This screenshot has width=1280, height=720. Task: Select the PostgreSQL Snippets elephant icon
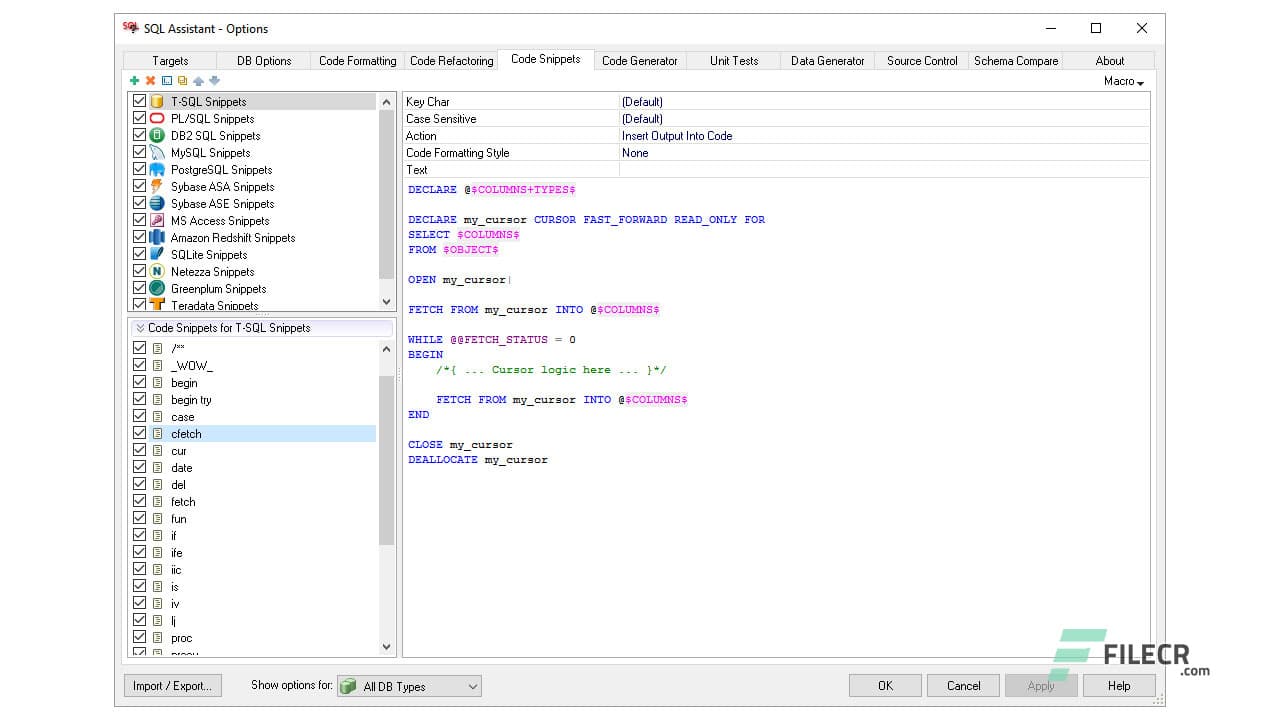pyautogui.click(x=157, y=170)
